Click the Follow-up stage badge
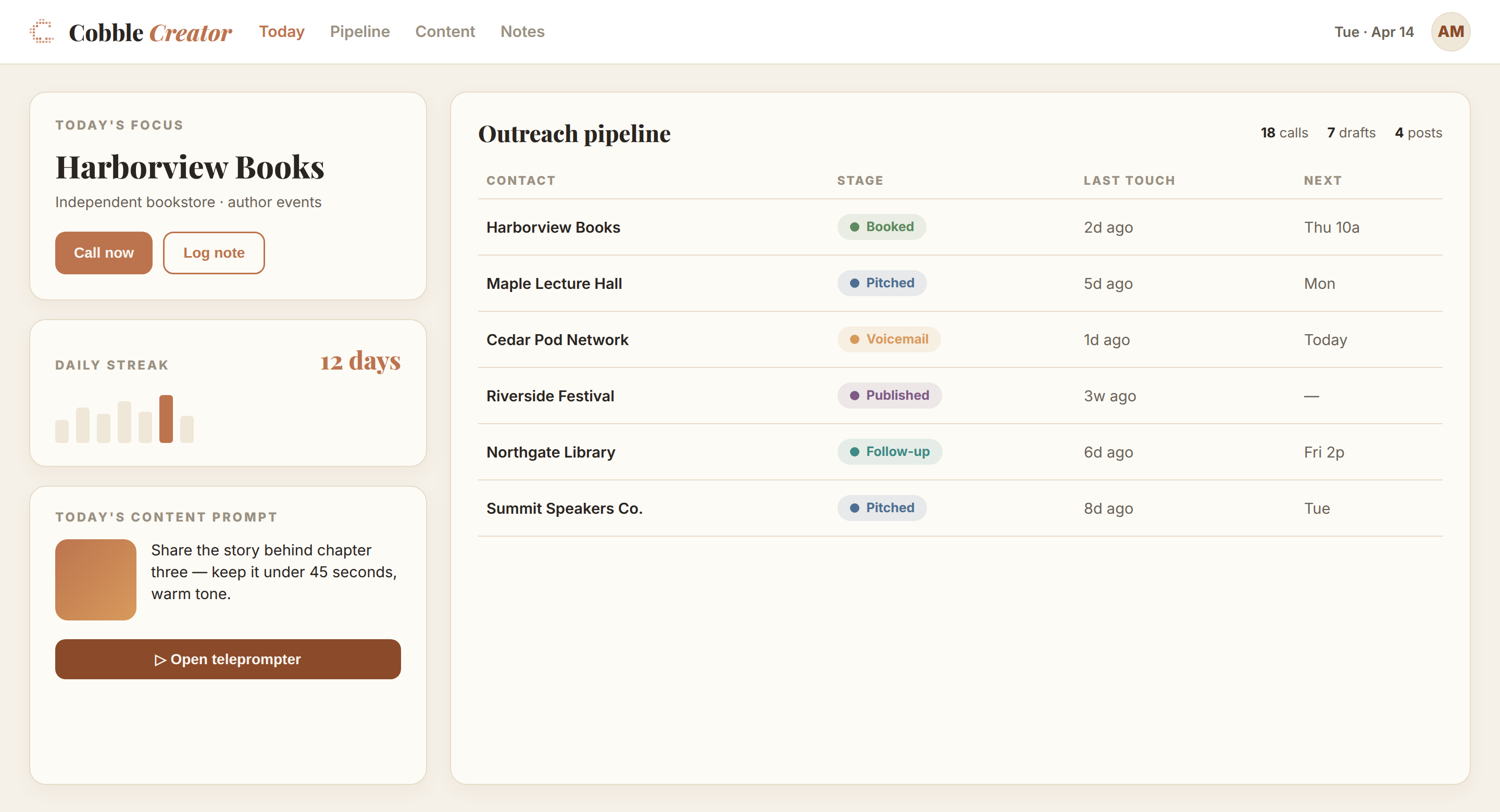 tap(890, 452)
